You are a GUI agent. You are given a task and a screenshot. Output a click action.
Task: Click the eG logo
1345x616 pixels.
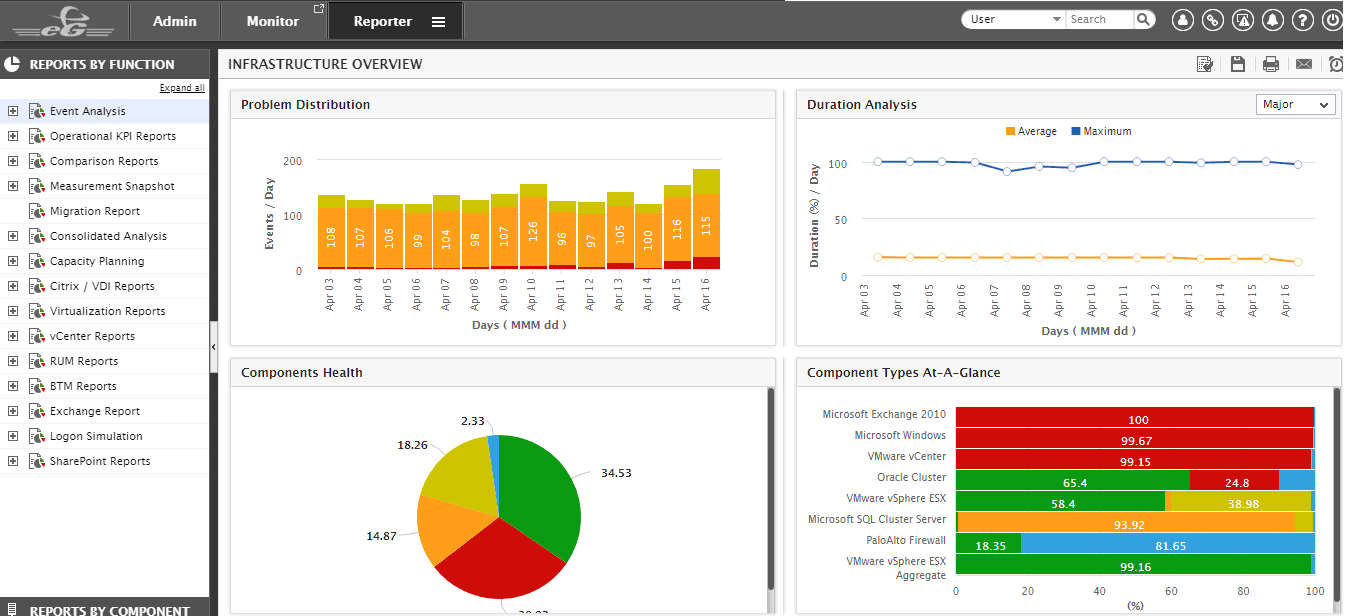[64, 20]
